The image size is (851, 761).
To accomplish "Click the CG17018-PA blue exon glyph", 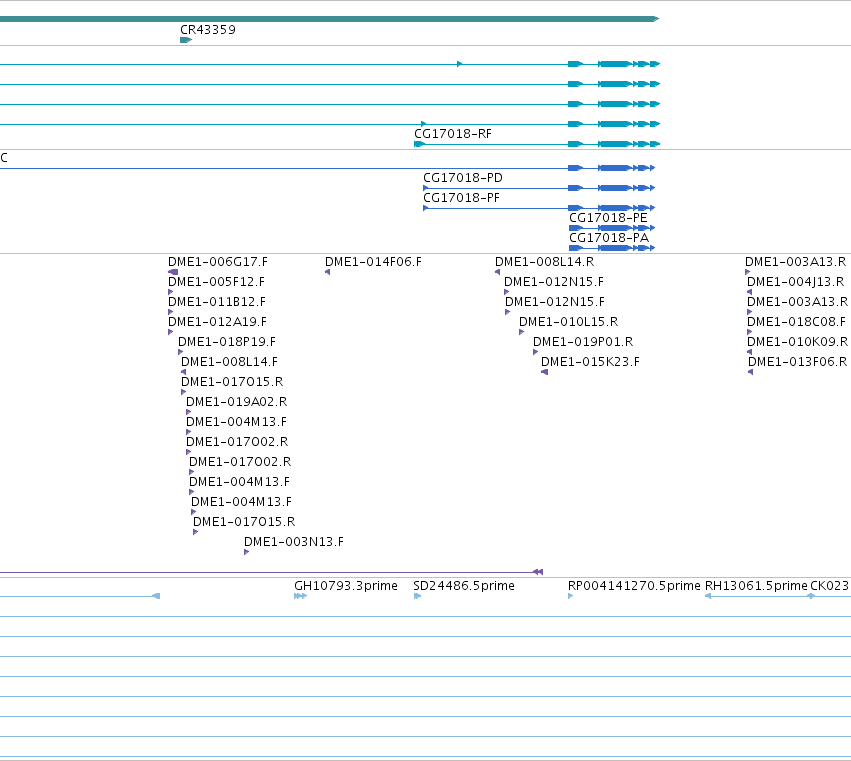I will (612, 248).
